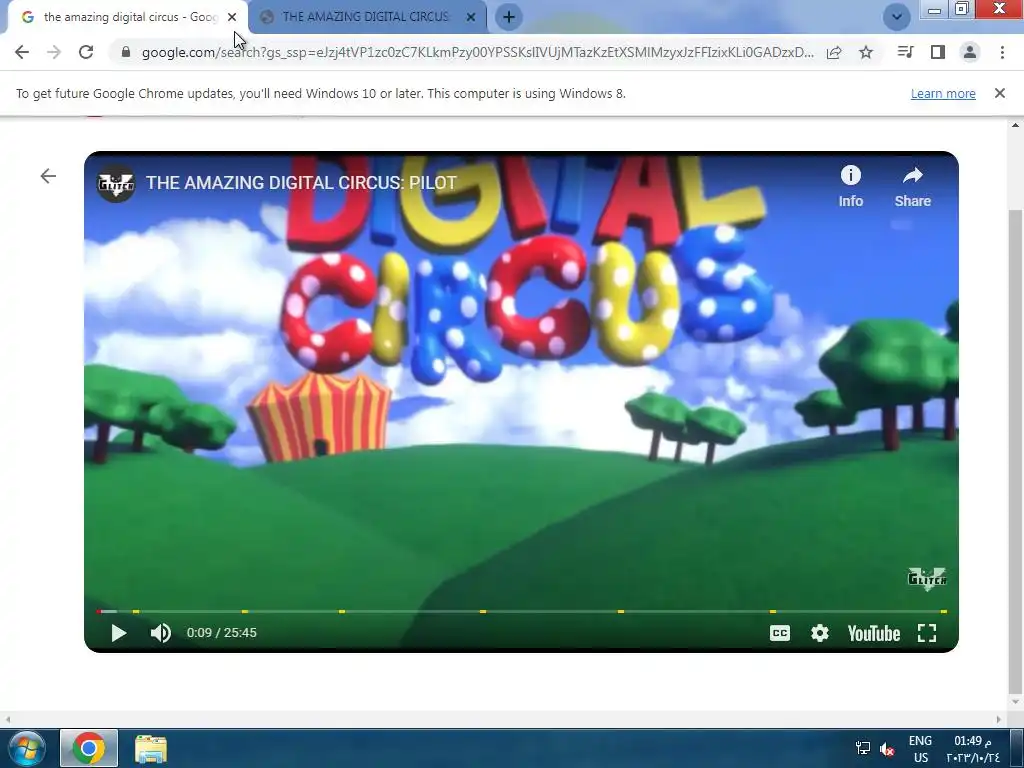The image size is (1024, 768).
Task: Toggle the Chrome side panel
Action: pyautogui.click(x=938, y=52)
